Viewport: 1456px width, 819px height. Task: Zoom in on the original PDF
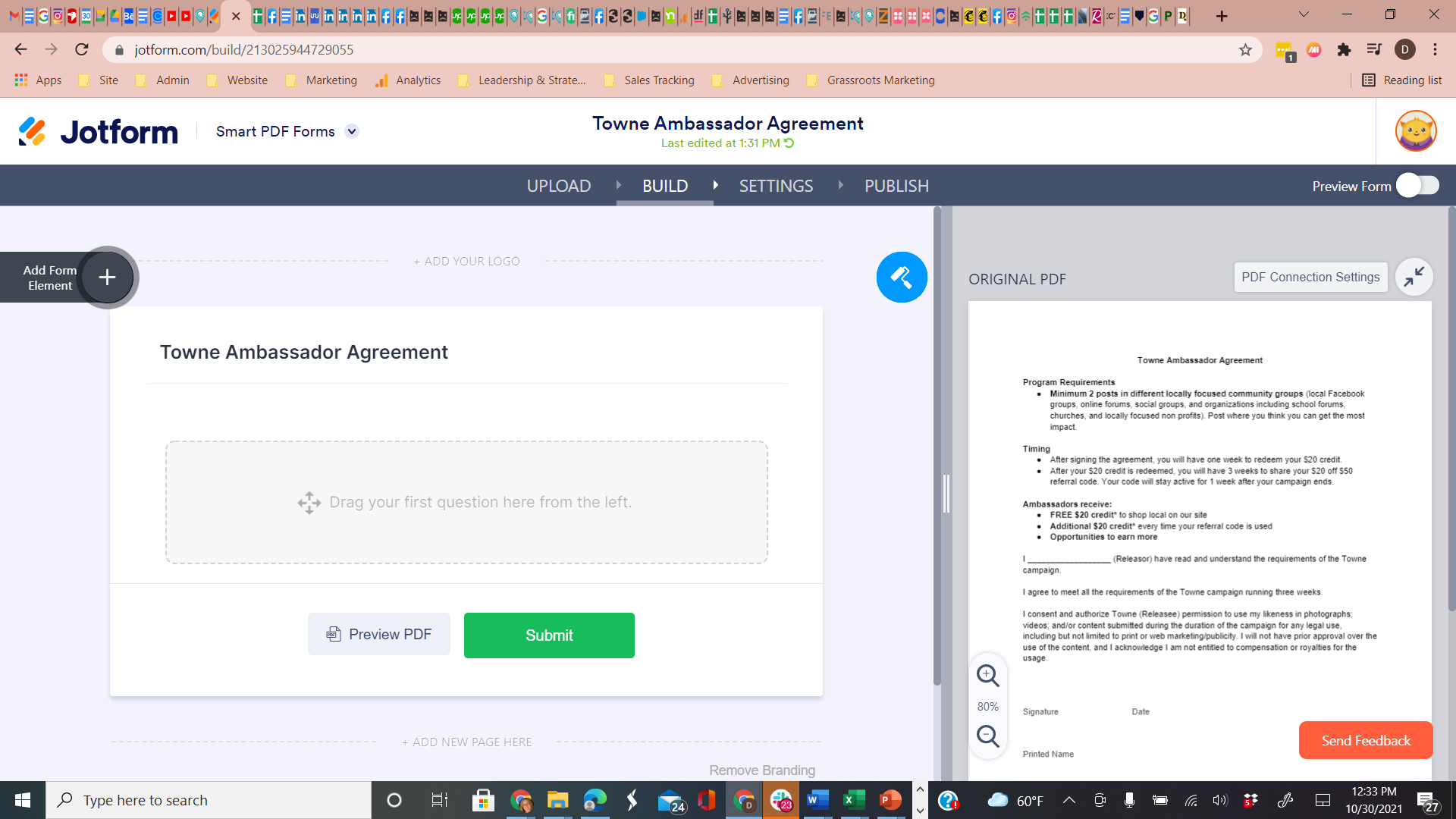click(x=988, y=676)
